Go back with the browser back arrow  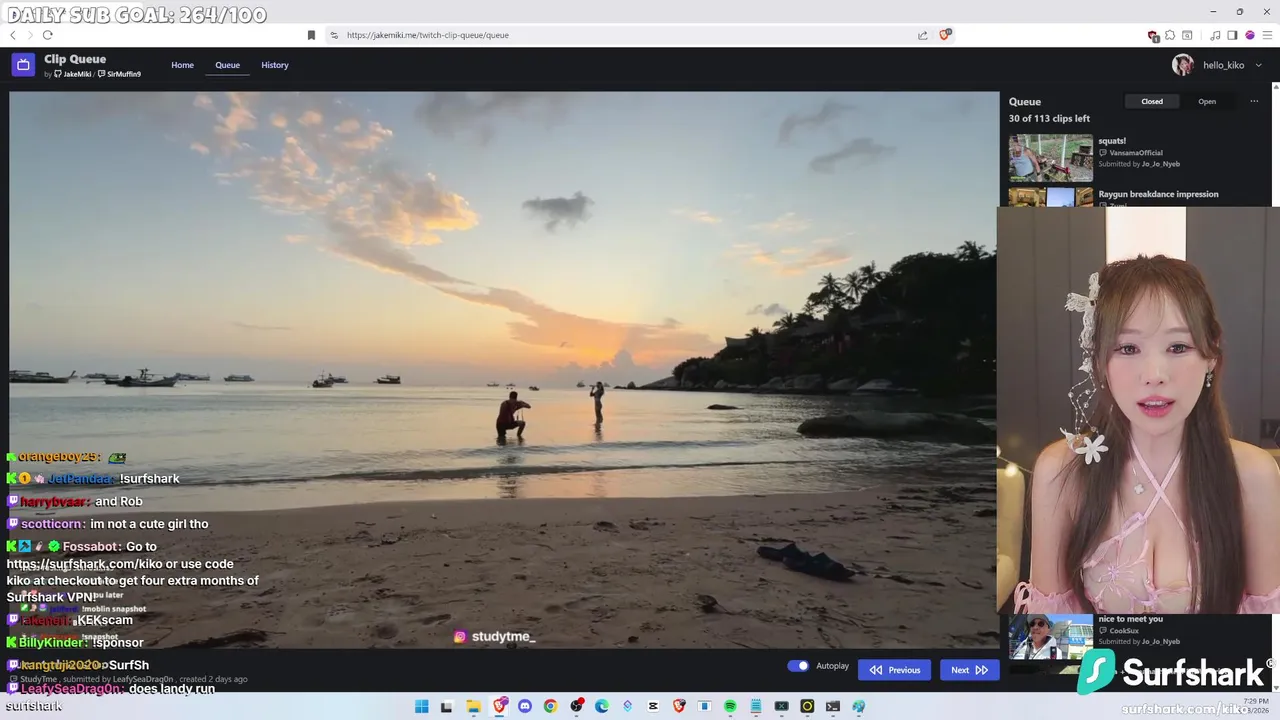(x=13, y=35)
